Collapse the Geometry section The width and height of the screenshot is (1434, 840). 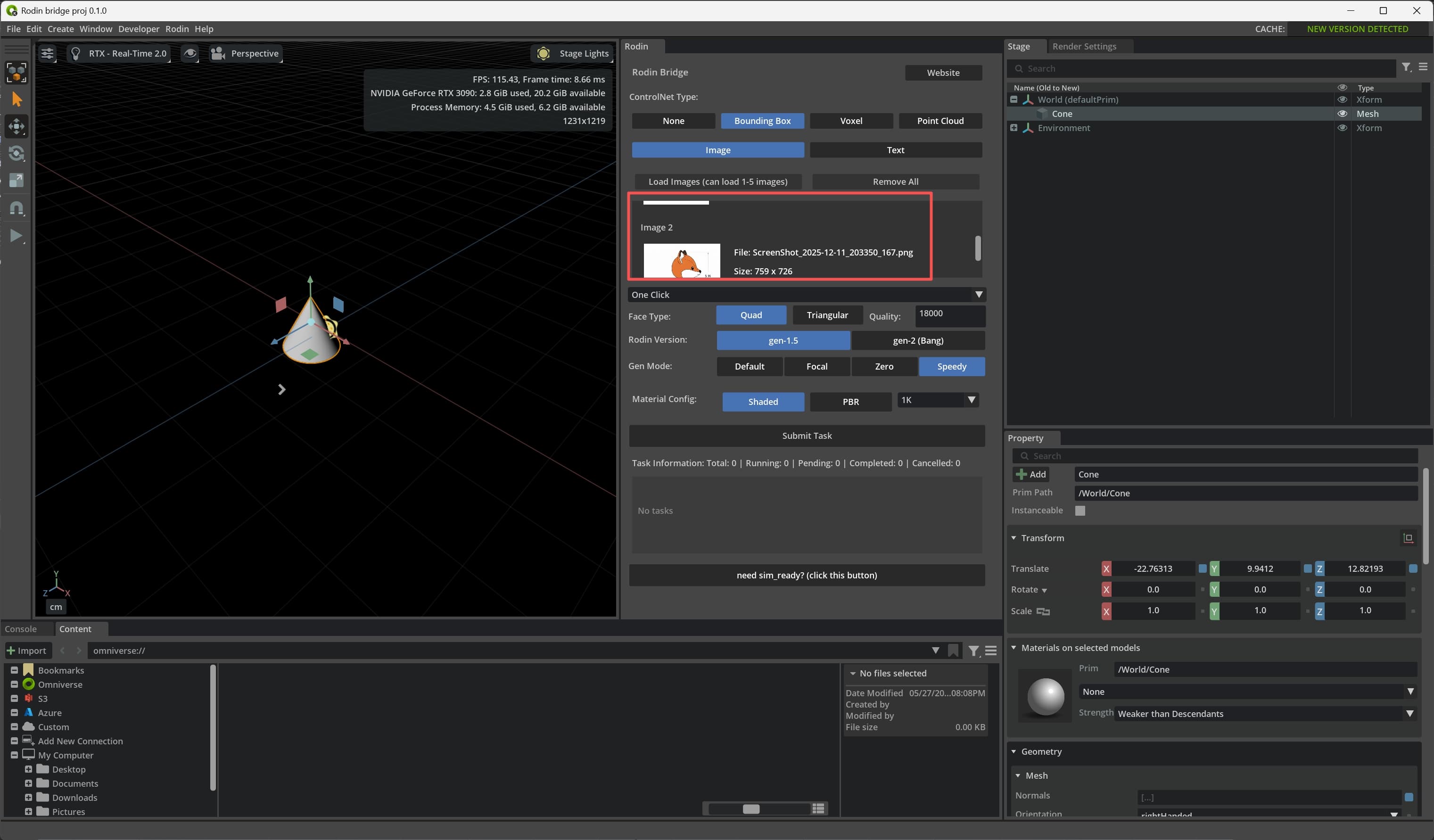pos(1014,752)
